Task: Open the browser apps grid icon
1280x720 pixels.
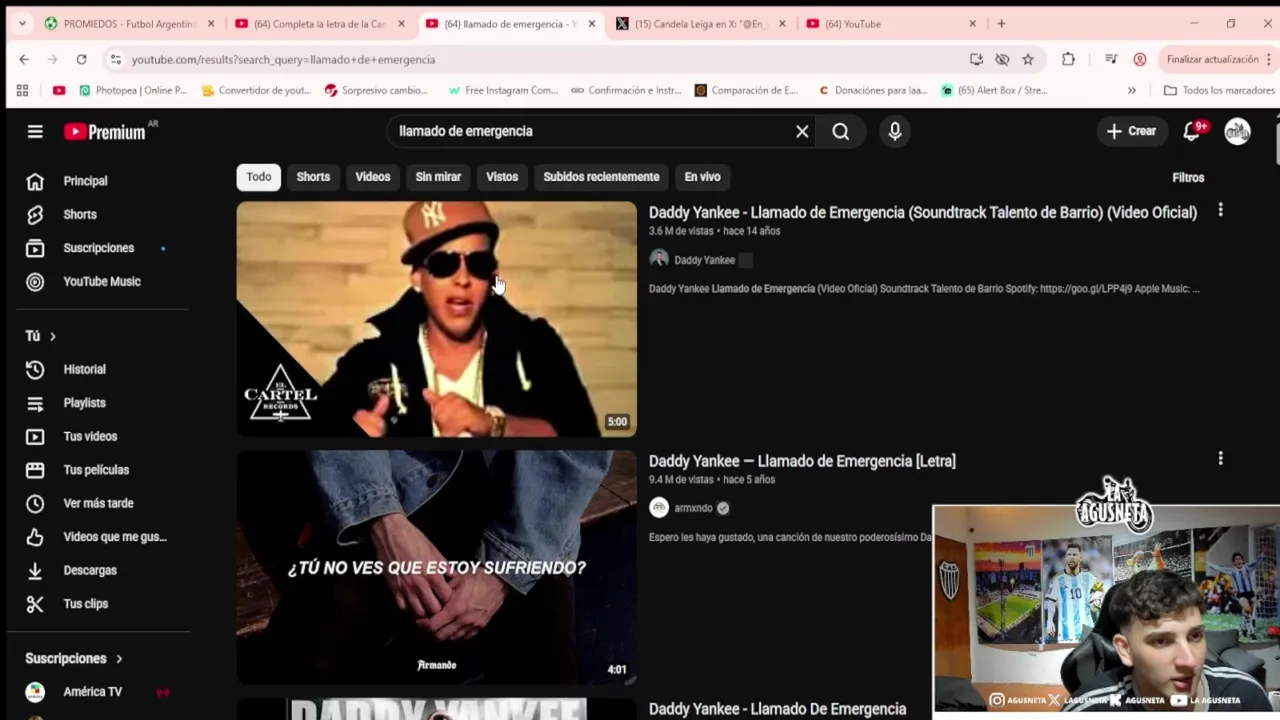Action: (x=22, y=90)
